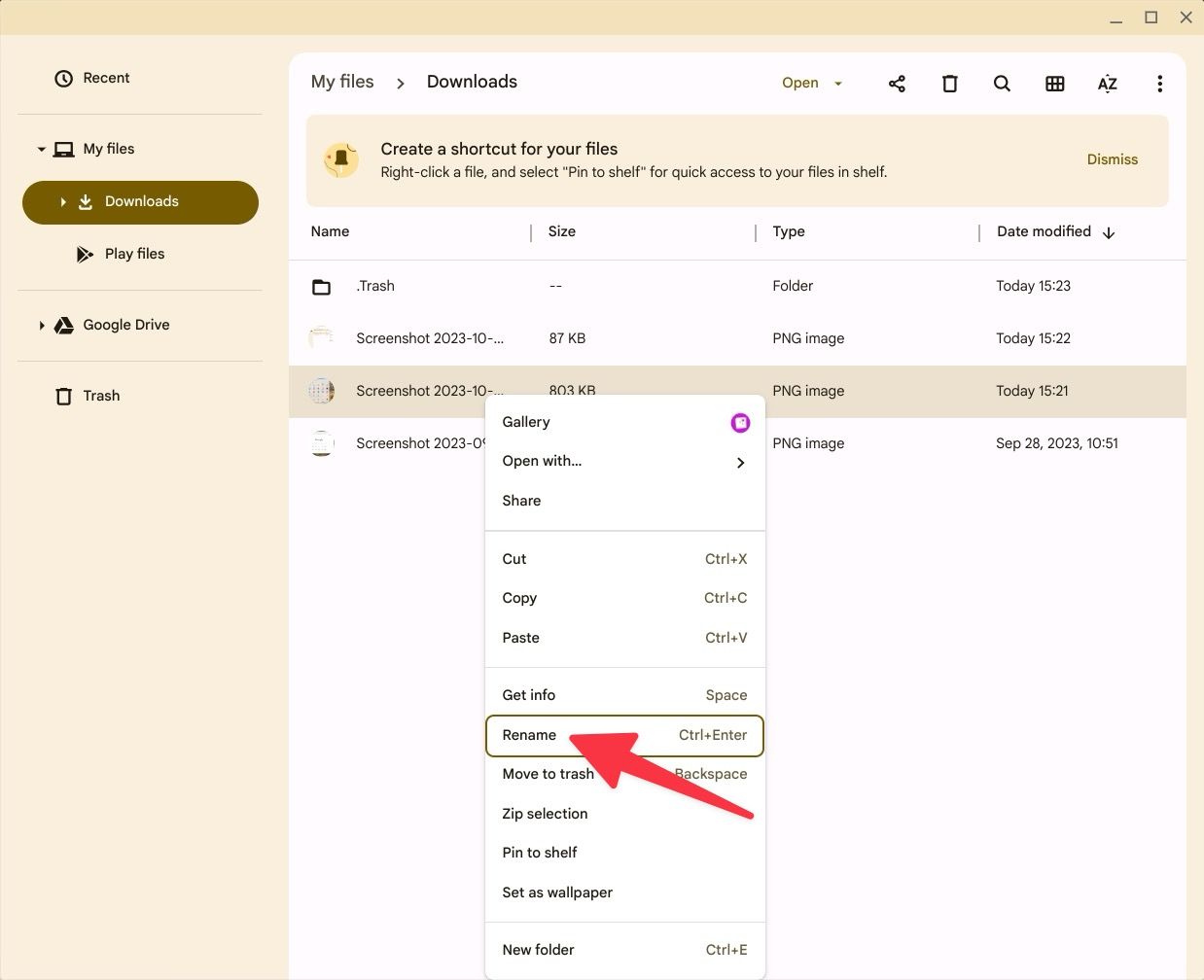The height and width of the screenshot is (980, 1204).
Task: Click the Gallery app icon in the context menu
Action: (x=740, y=422)
